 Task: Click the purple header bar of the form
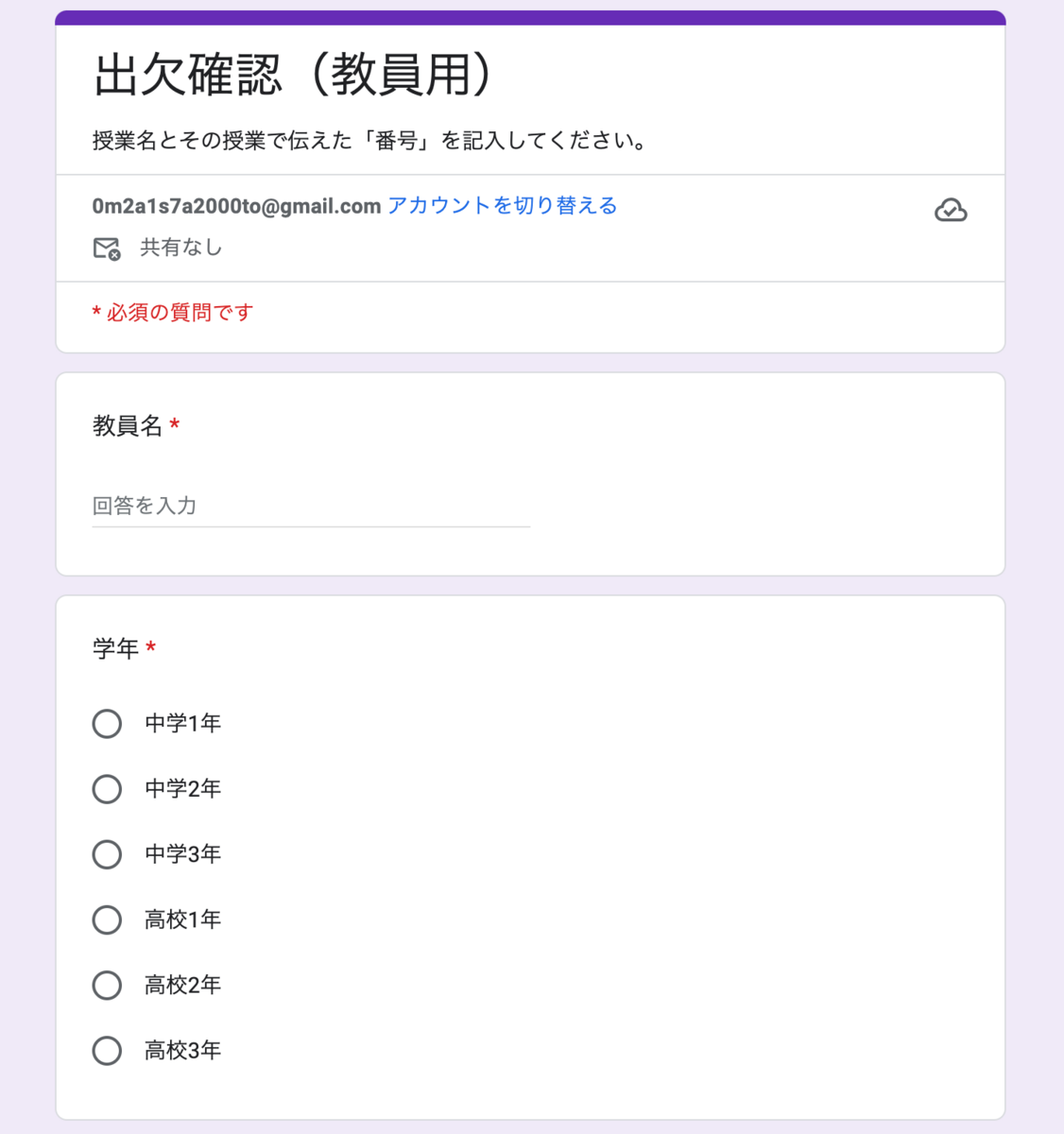530,18
